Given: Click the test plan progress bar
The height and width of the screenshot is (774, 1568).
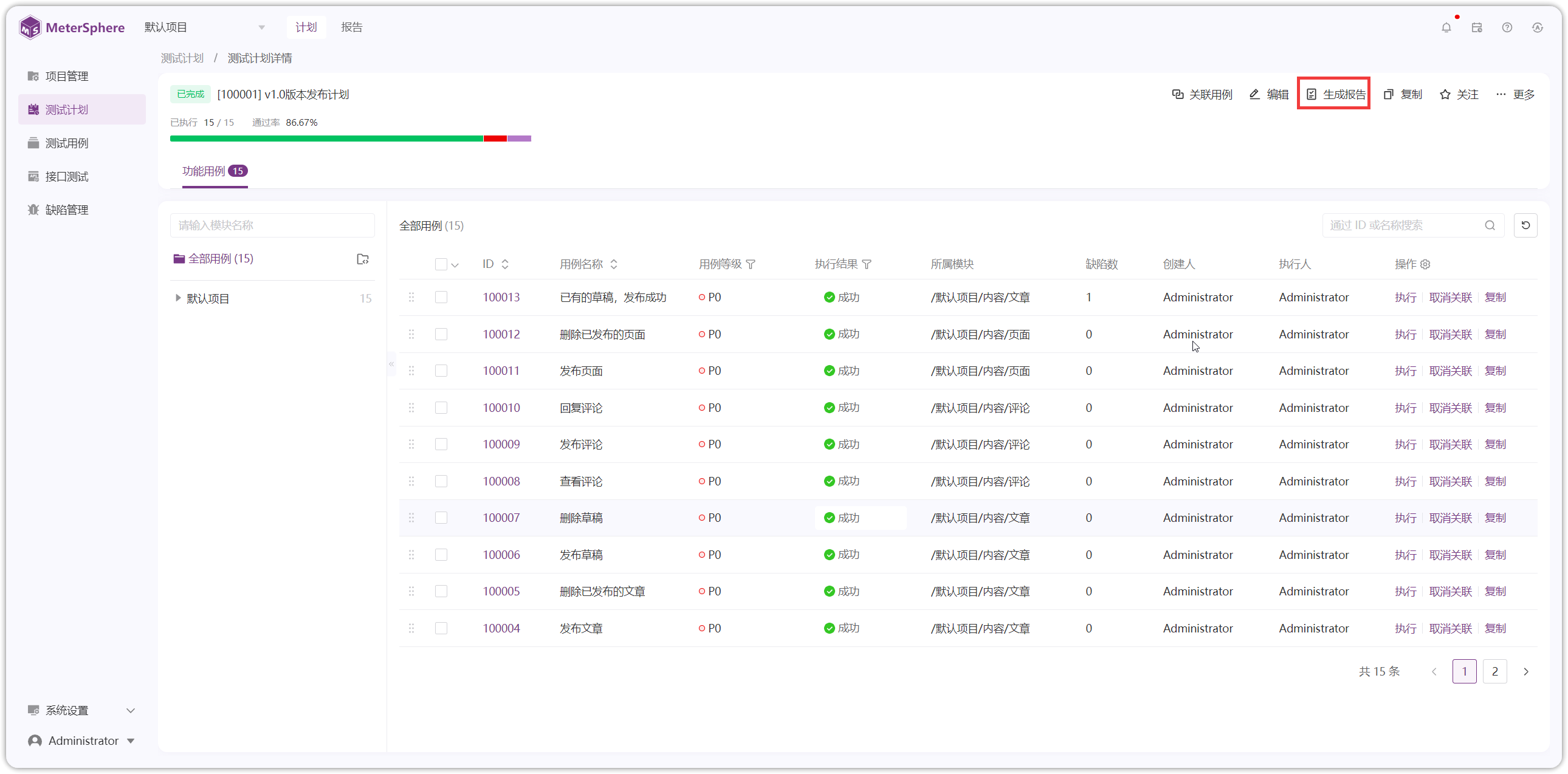Looking at the screenshot, I should [x=351, y=139].
